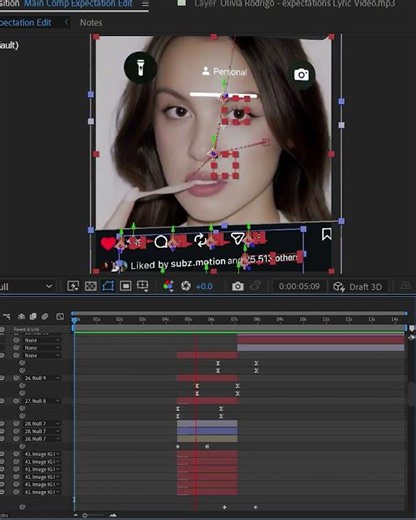This screenshot has height=520, width=416.
Task: Toggle mask and shape path visibility
Action: [x=108, y=286]
